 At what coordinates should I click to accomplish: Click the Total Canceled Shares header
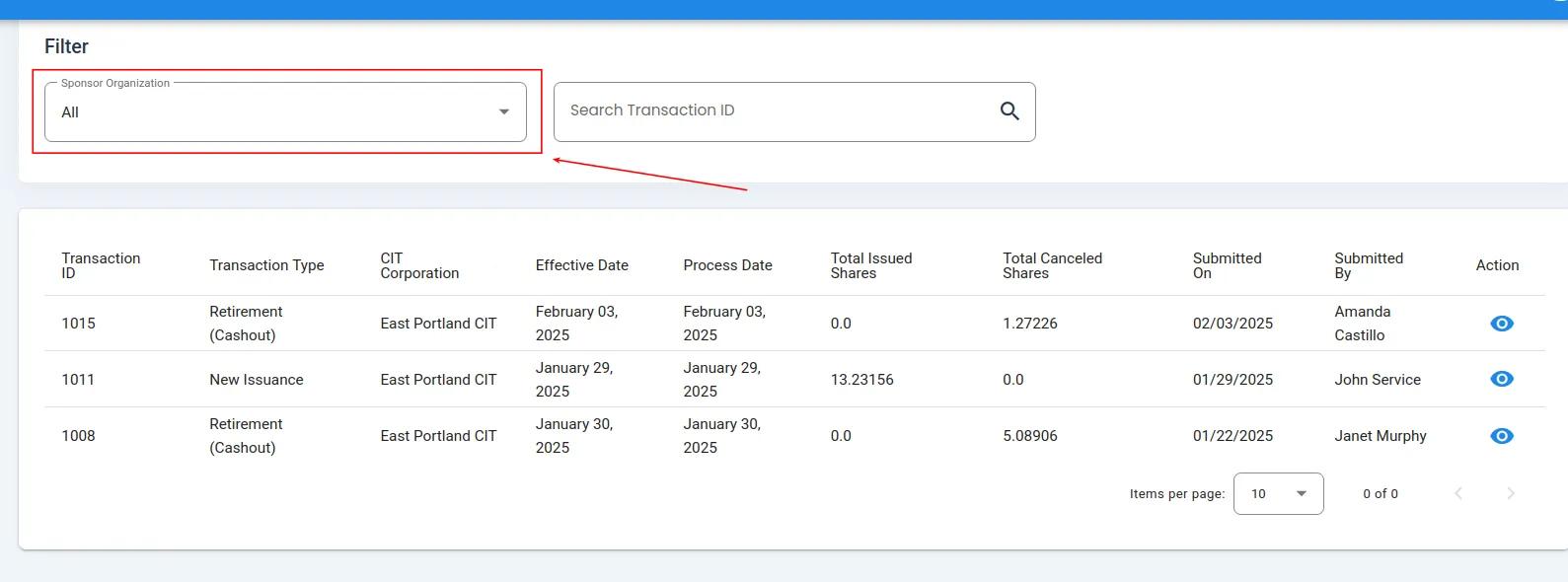click(1052, 265)
